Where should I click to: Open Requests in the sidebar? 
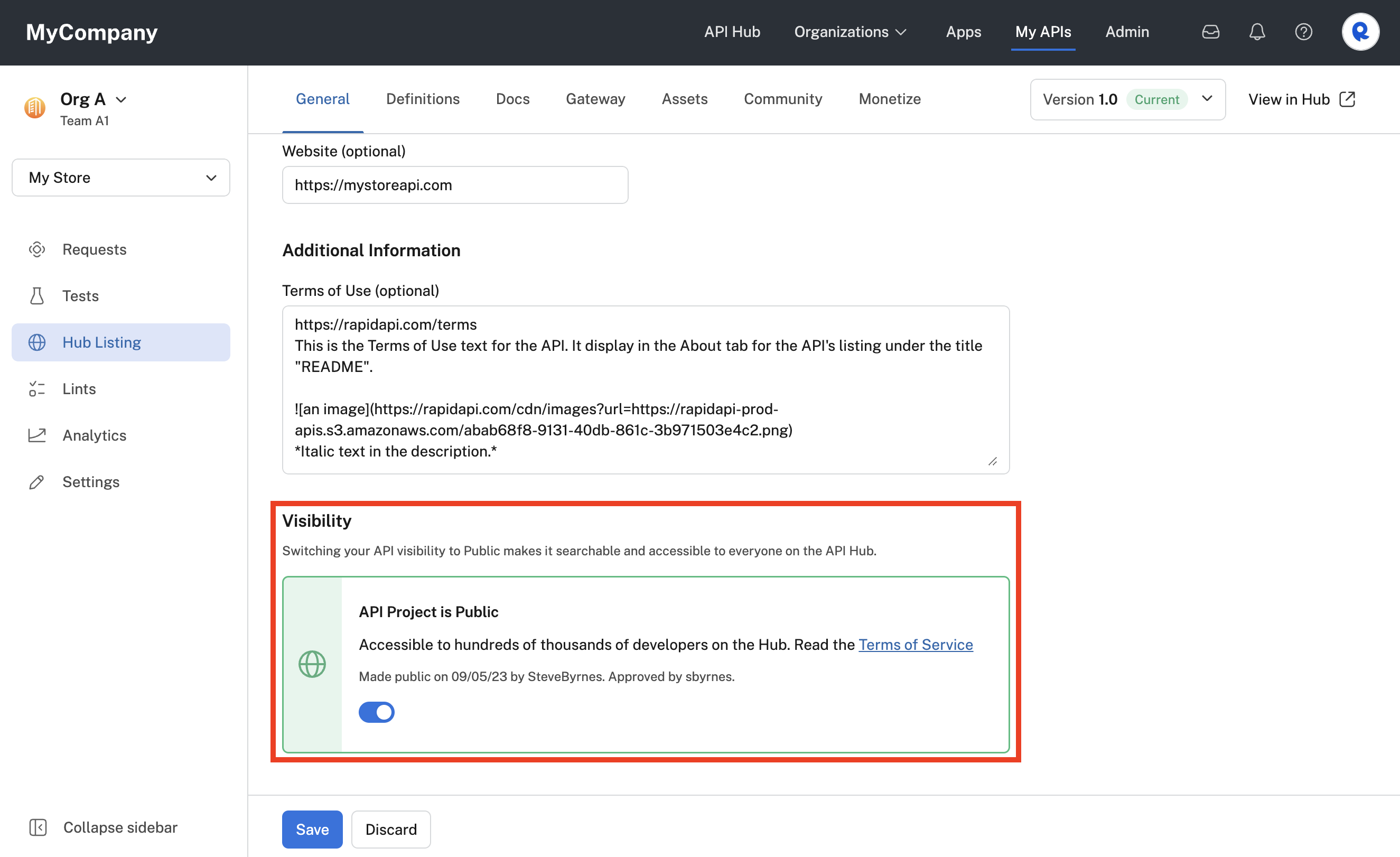[121, 249]
